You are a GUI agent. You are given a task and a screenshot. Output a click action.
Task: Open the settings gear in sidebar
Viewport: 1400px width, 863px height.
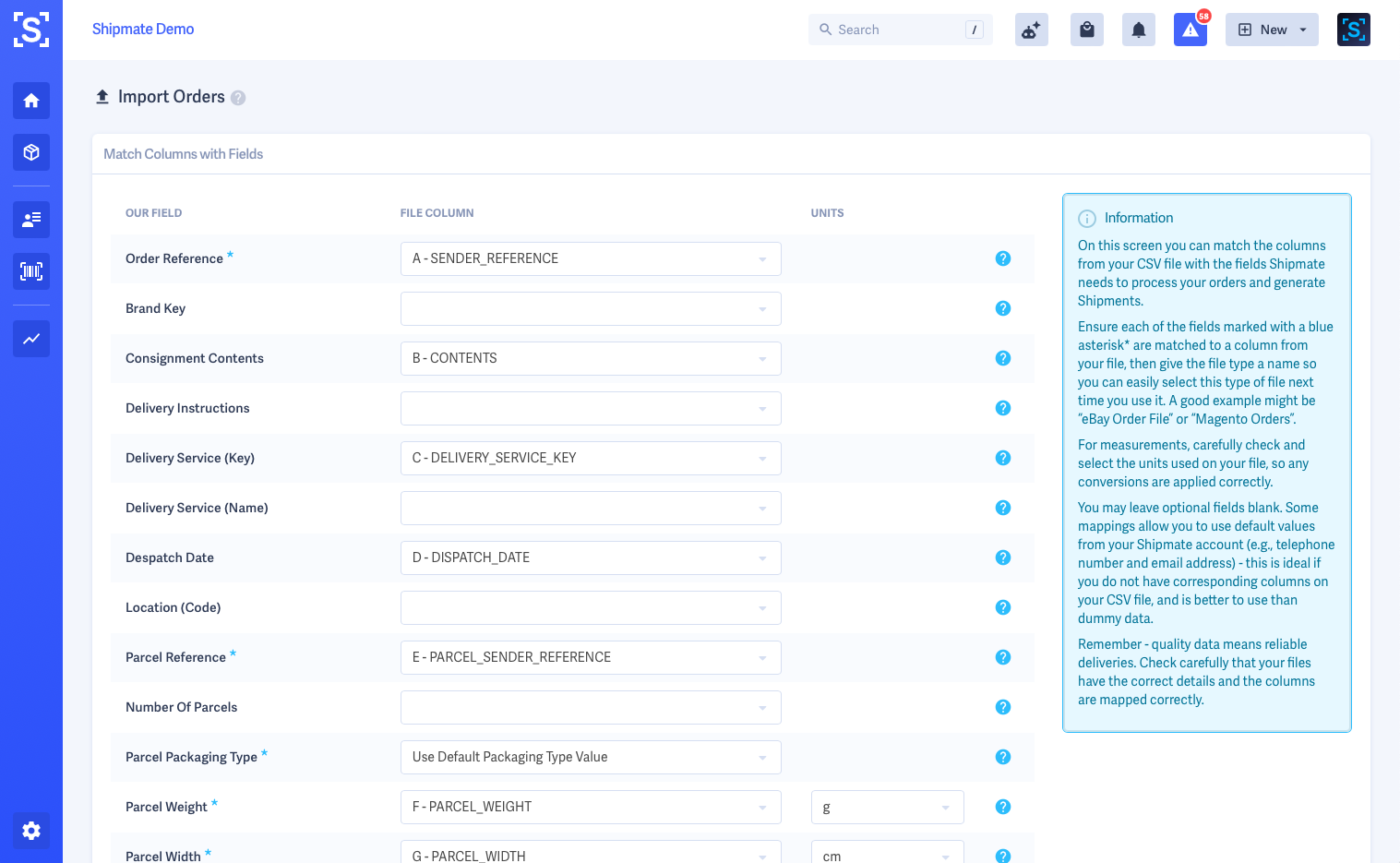coord(31,831)
